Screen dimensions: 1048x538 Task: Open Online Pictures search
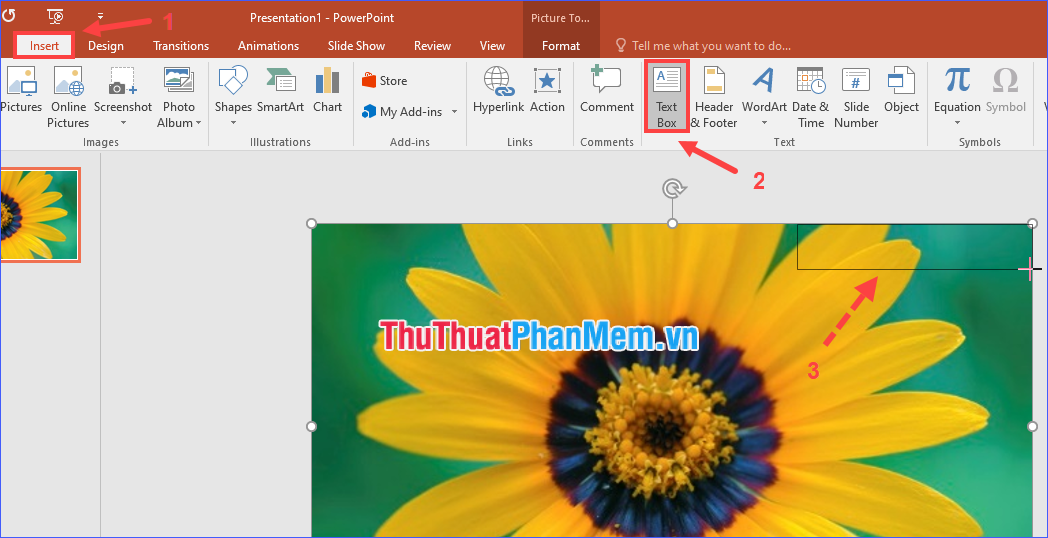coord(68,98)
